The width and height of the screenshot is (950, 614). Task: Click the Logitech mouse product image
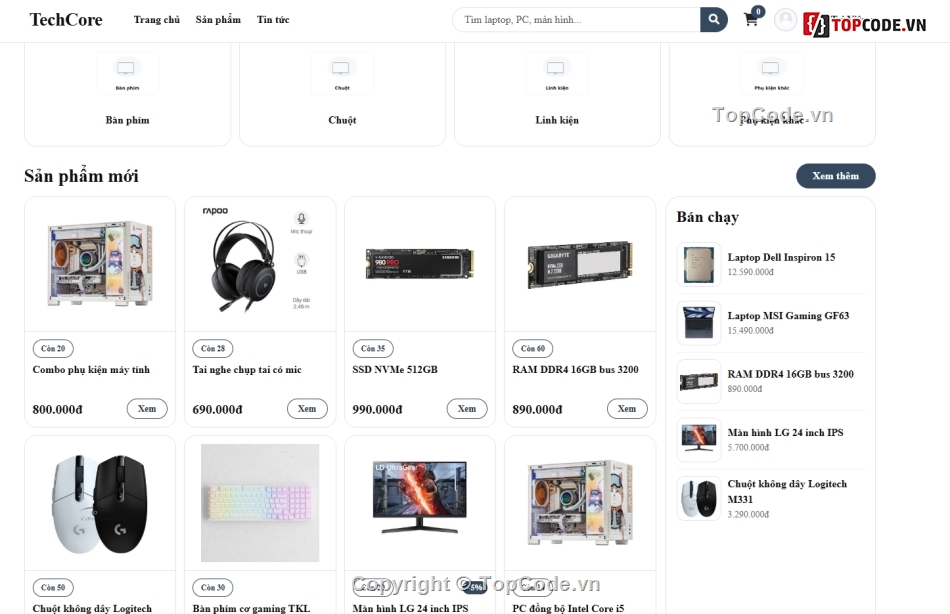pyautogui.click(x=100, y=503)
